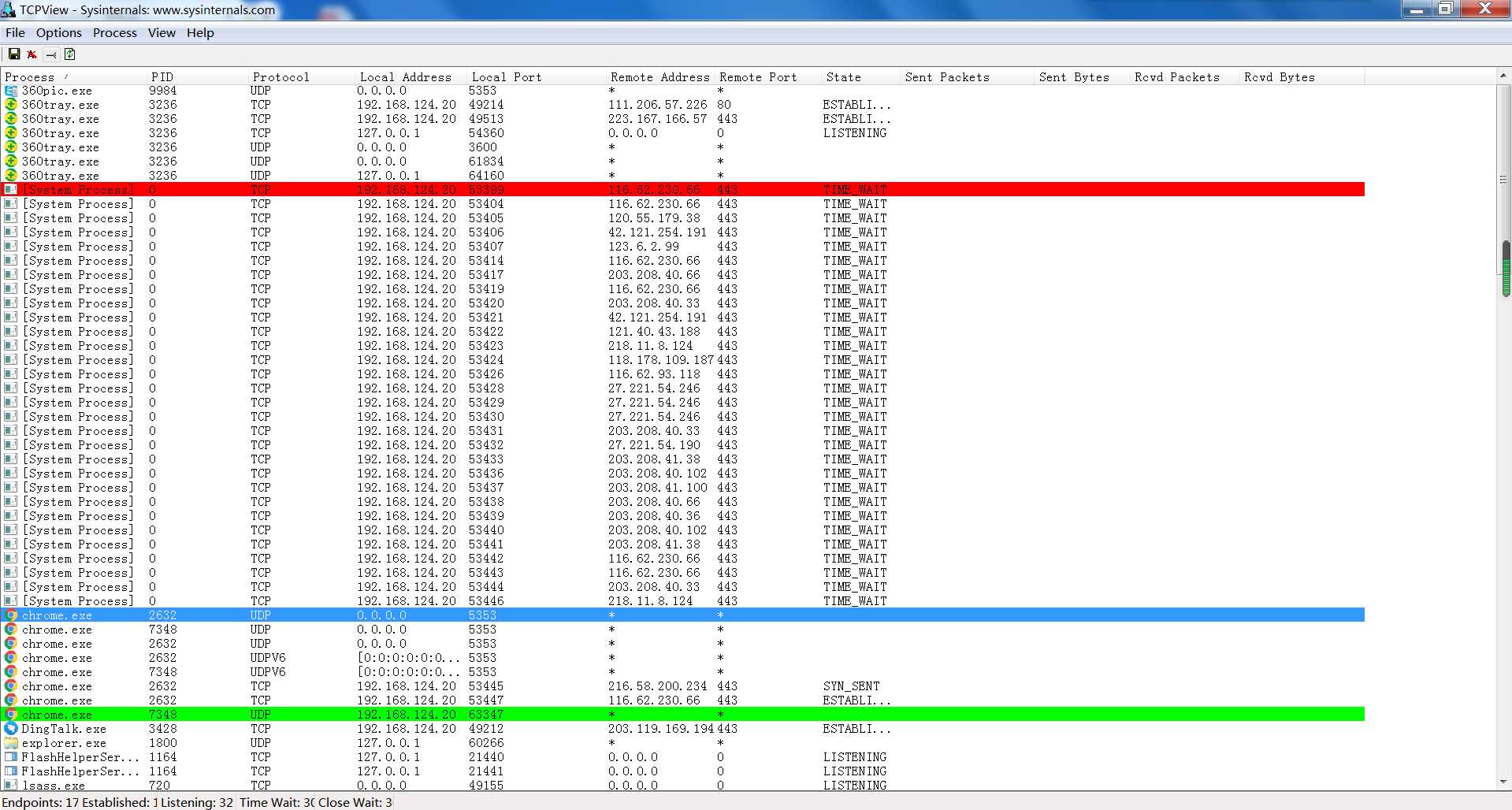Click 360tray.exe icon in port 64160 row

point(10,176)
